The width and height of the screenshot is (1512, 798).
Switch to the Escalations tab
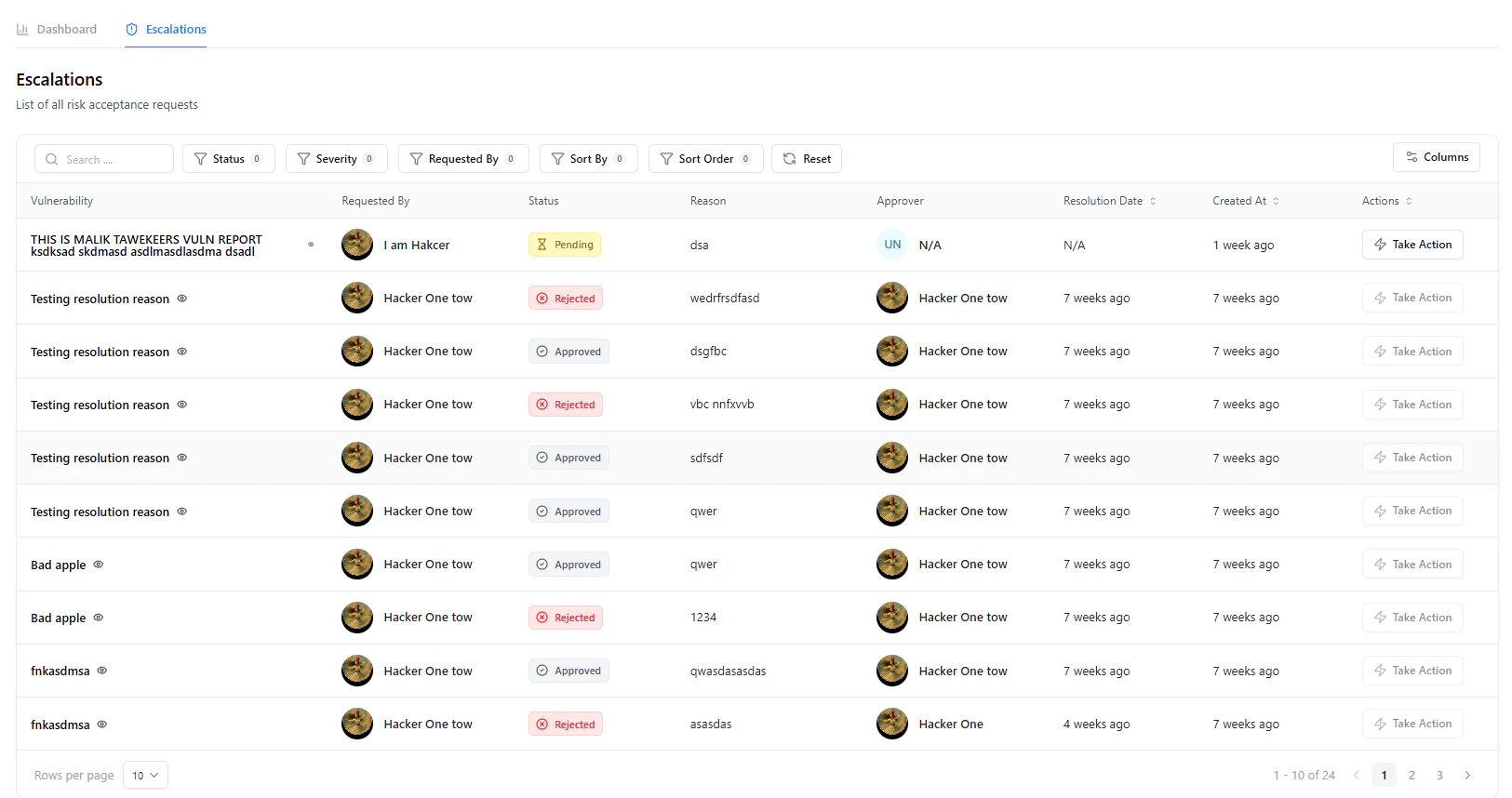tap(166, 29)
